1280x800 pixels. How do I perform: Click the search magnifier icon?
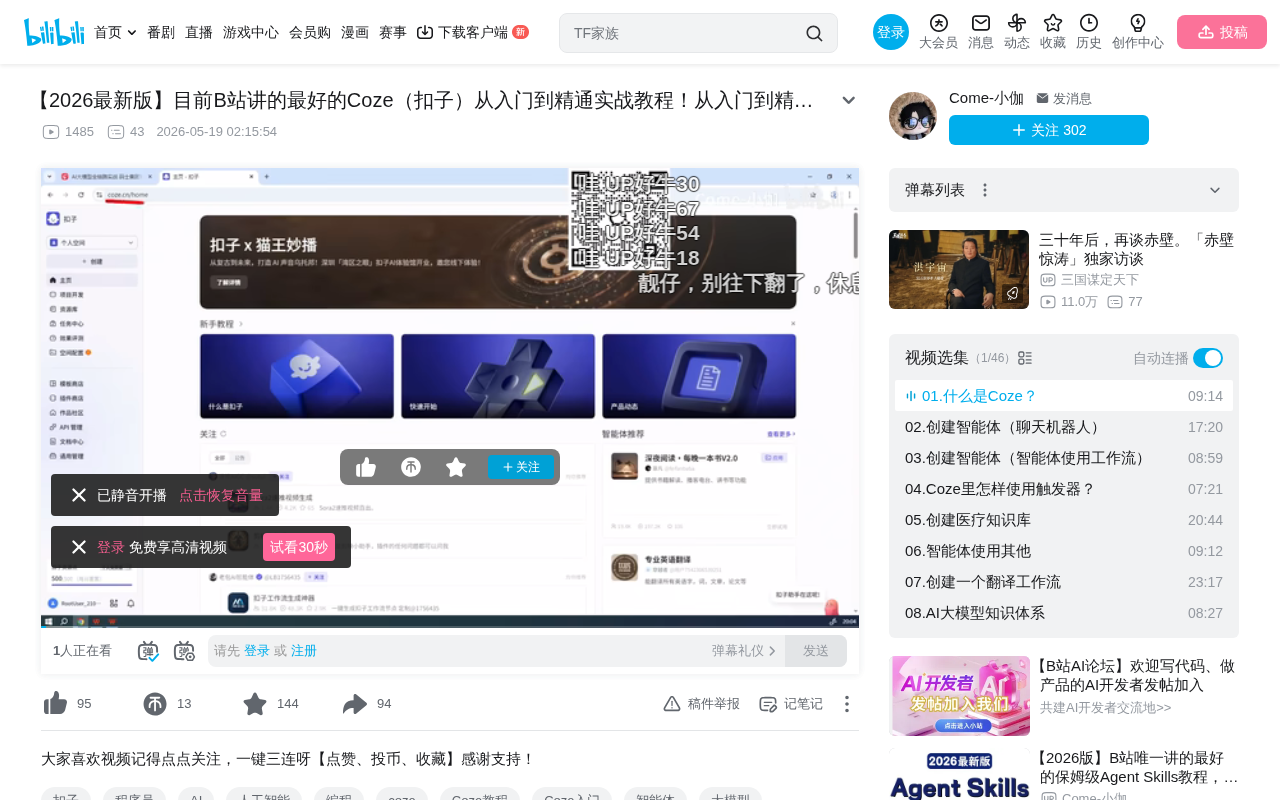tap(814, 33)
